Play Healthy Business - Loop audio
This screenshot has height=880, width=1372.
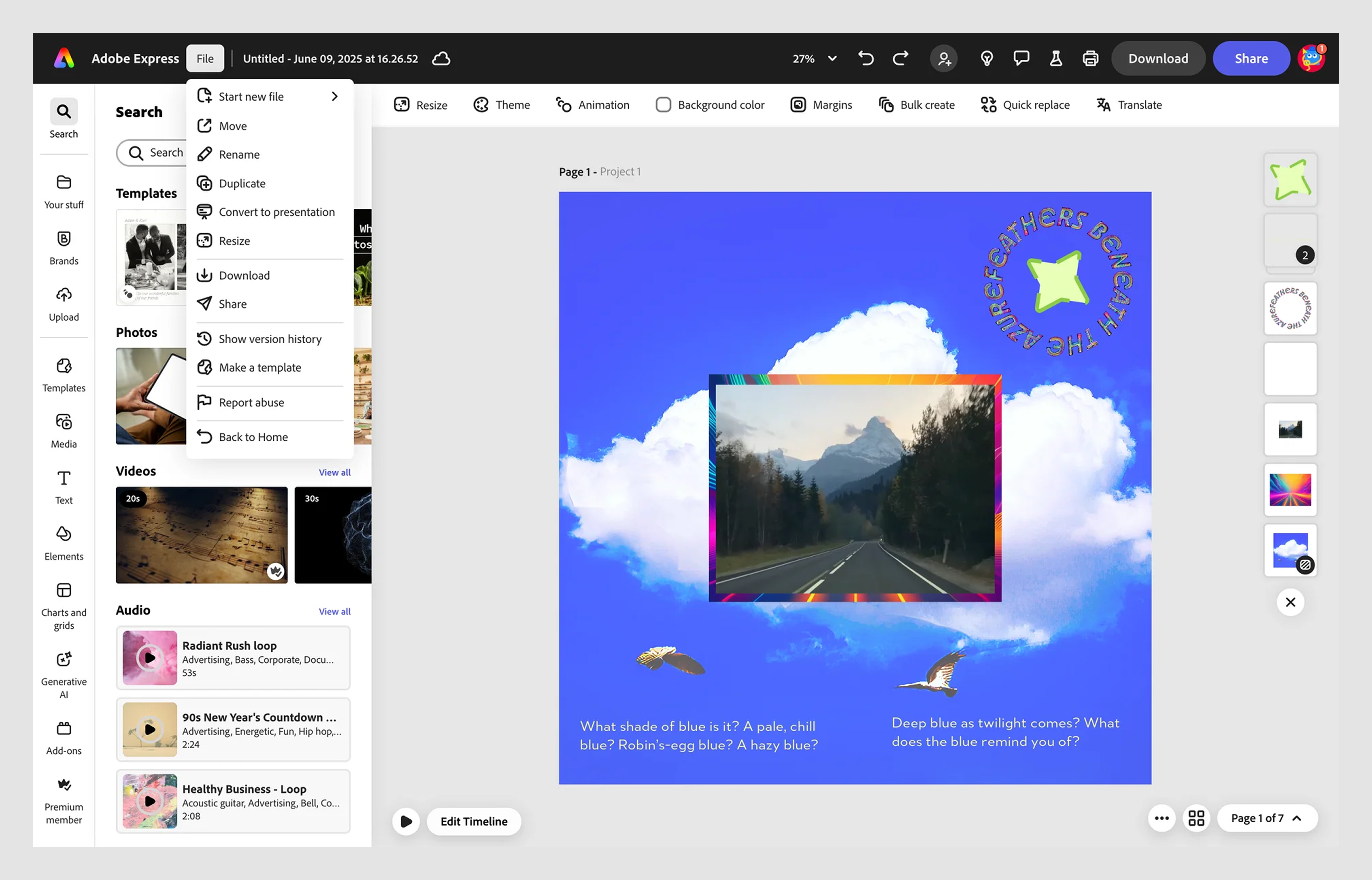tap(150, 801)
